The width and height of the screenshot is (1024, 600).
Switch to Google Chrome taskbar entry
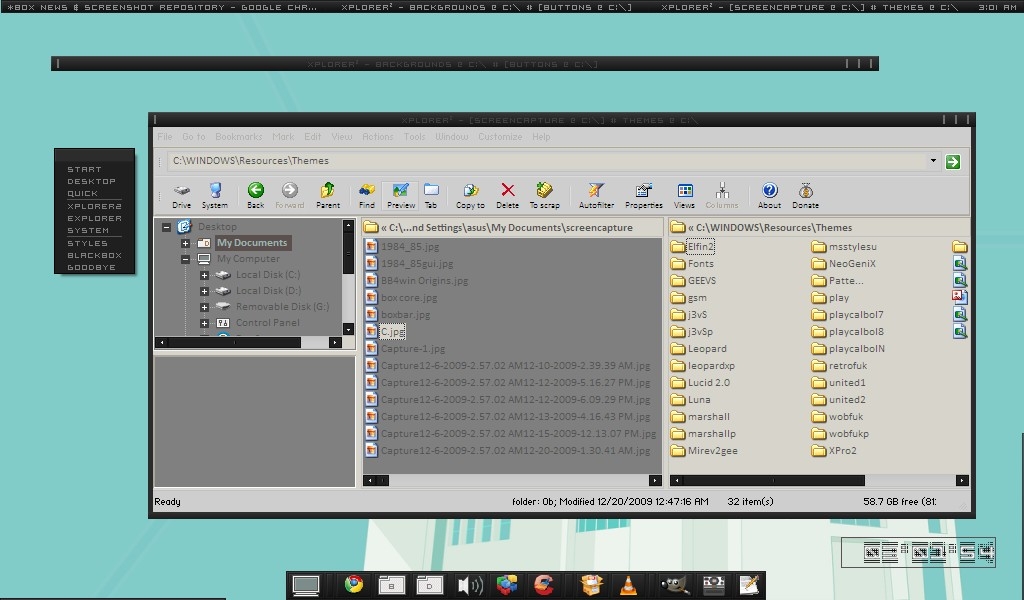(162, 7)
